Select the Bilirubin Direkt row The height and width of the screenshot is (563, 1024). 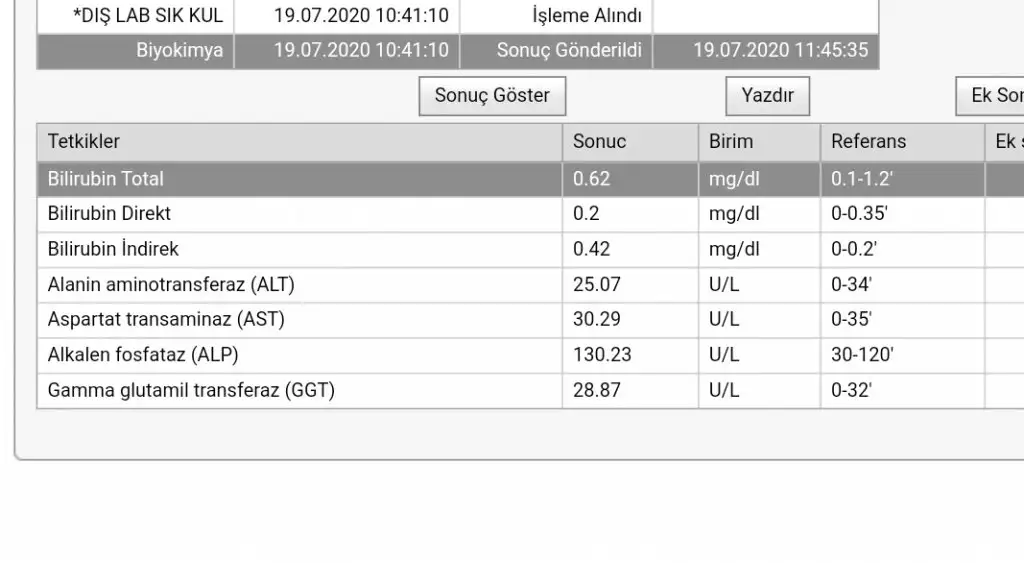point(530,214)
